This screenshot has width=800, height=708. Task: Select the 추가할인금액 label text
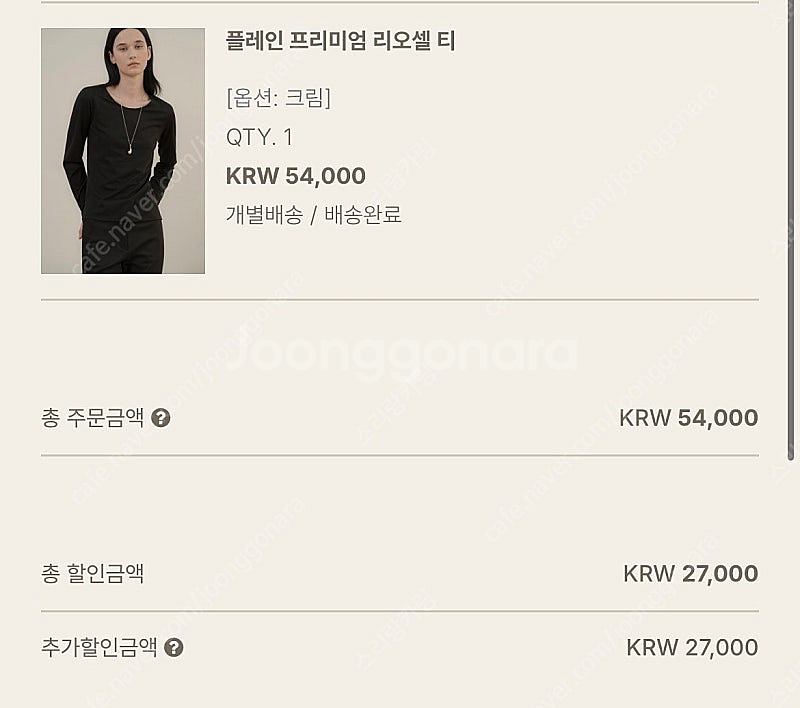click(99, 648)
